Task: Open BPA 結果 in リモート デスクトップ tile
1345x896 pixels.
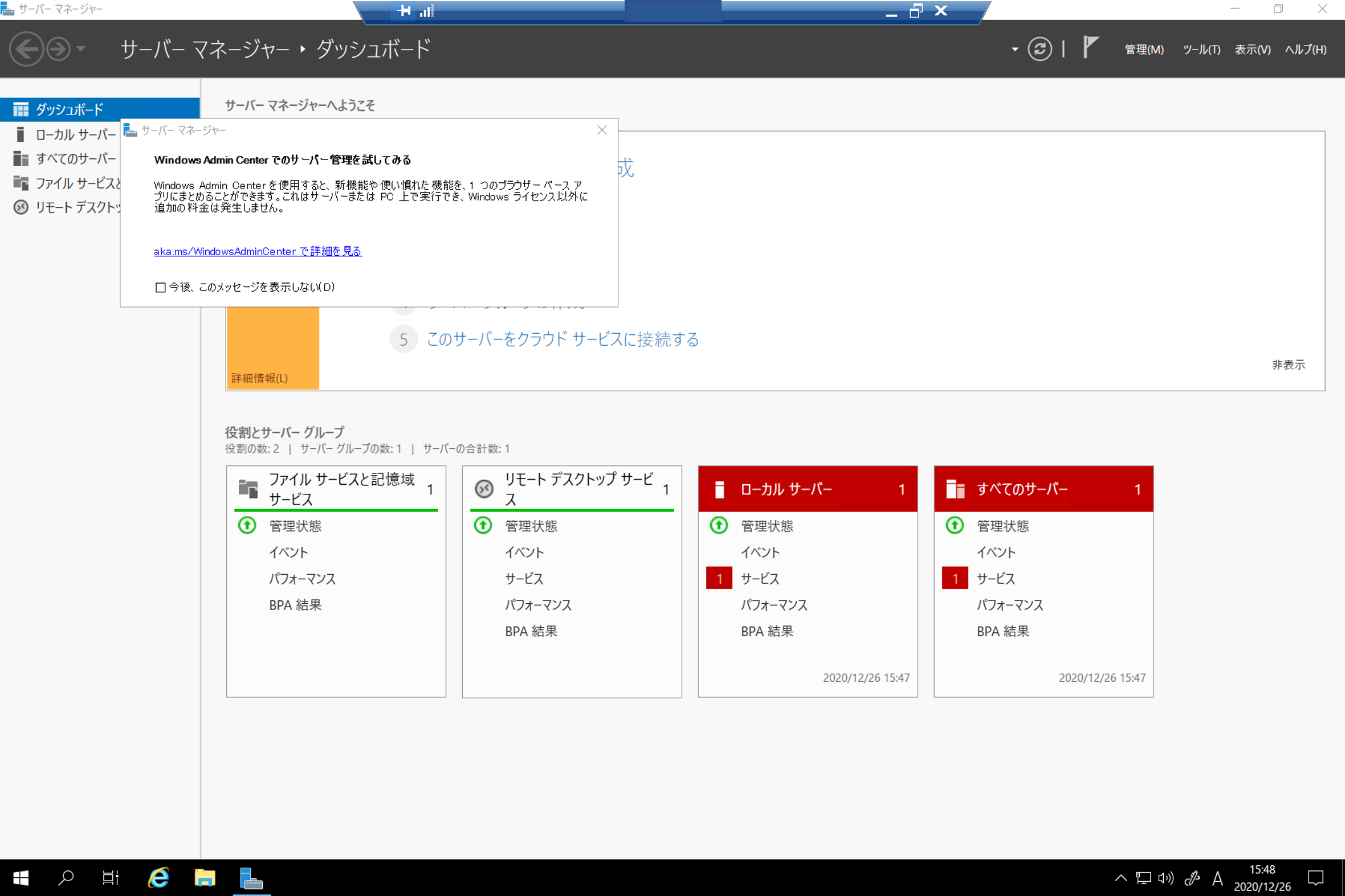Action: click(532, 631)
